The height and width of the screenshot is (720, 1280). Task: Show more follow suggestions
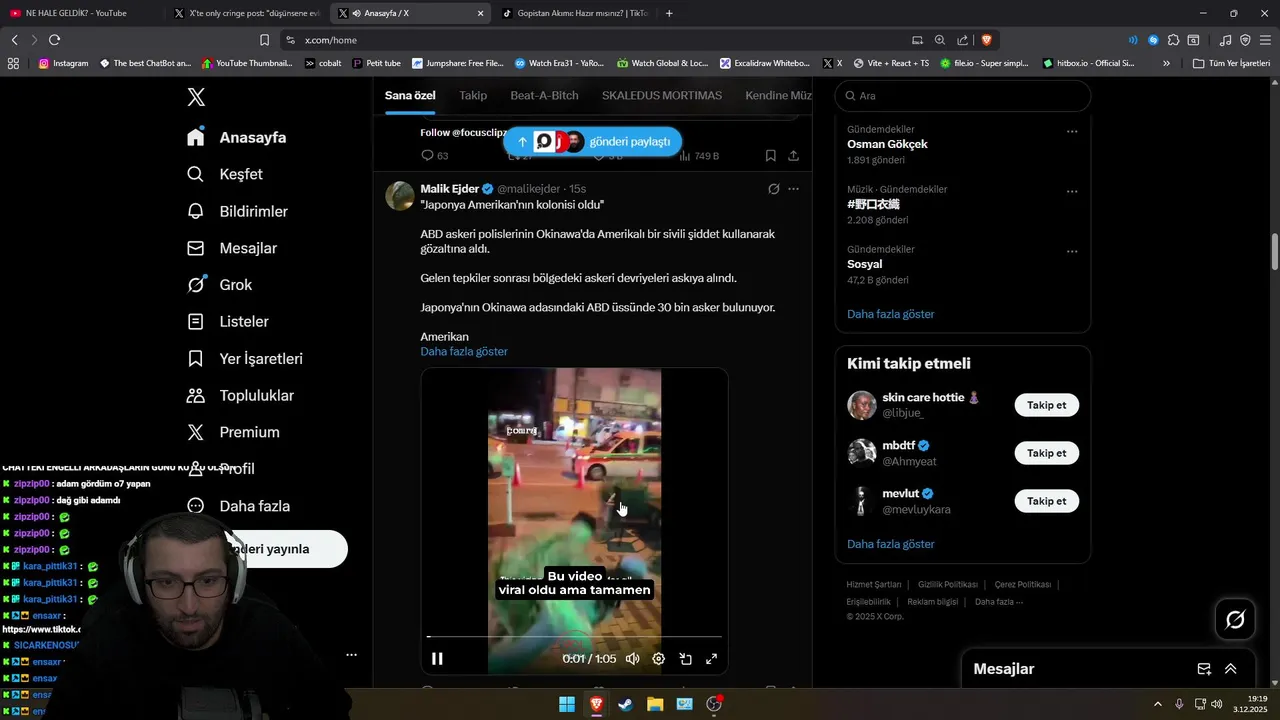tap(890, 544)
